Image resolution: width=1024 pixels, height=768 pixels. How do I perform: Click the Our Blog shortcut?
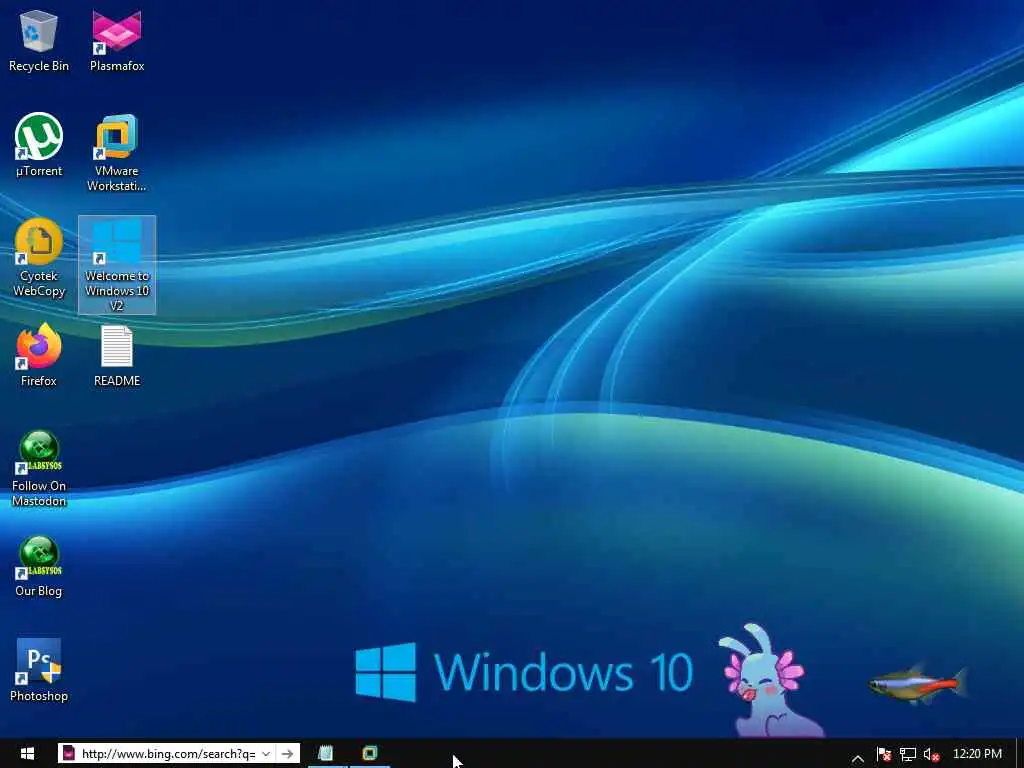(39, 566)
